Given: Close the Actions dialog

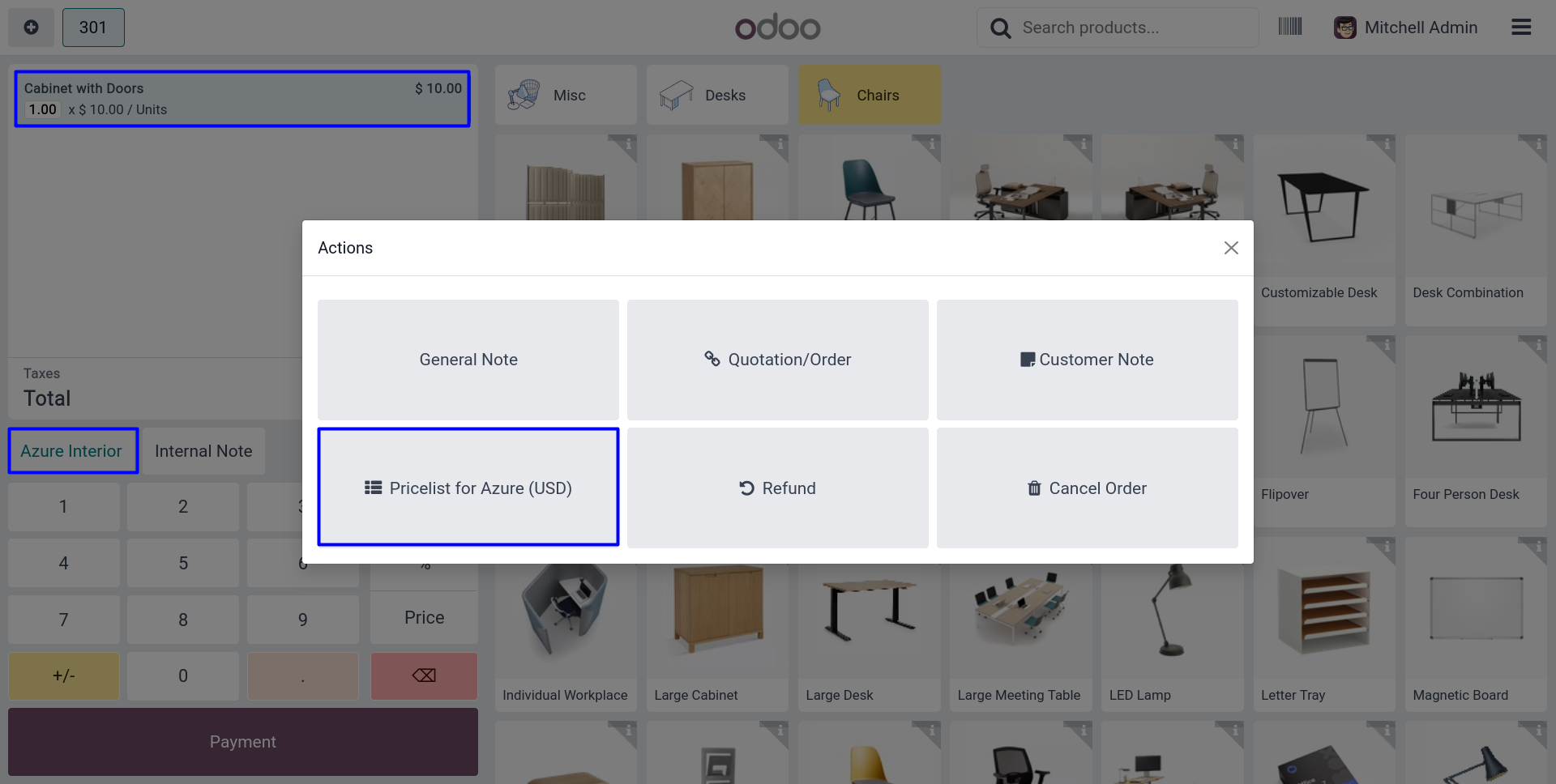Looking at the screenshot, I should click(x=1230, y=248).
